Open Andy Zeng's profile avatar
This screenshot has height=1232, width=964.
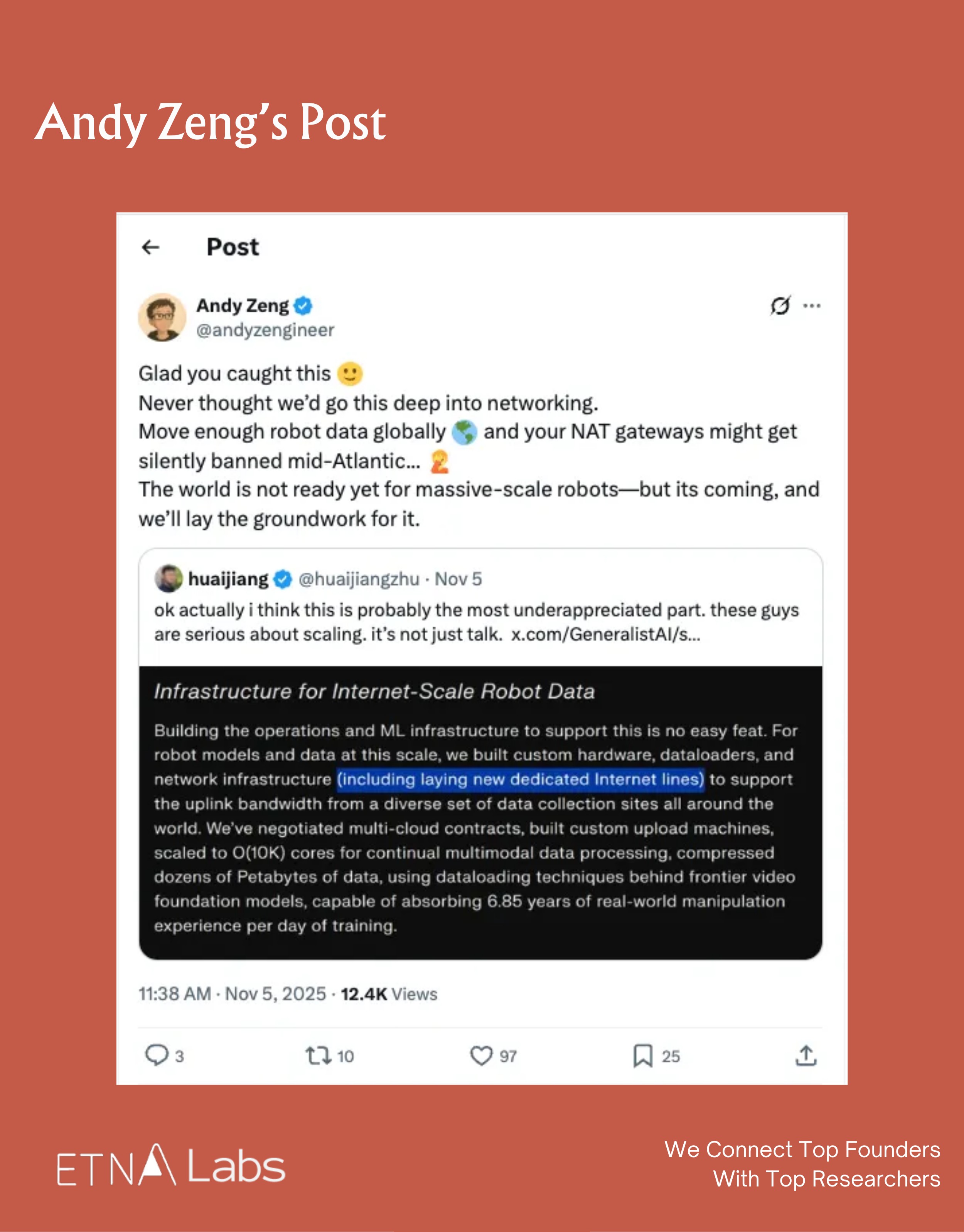(x=162, y=317)
